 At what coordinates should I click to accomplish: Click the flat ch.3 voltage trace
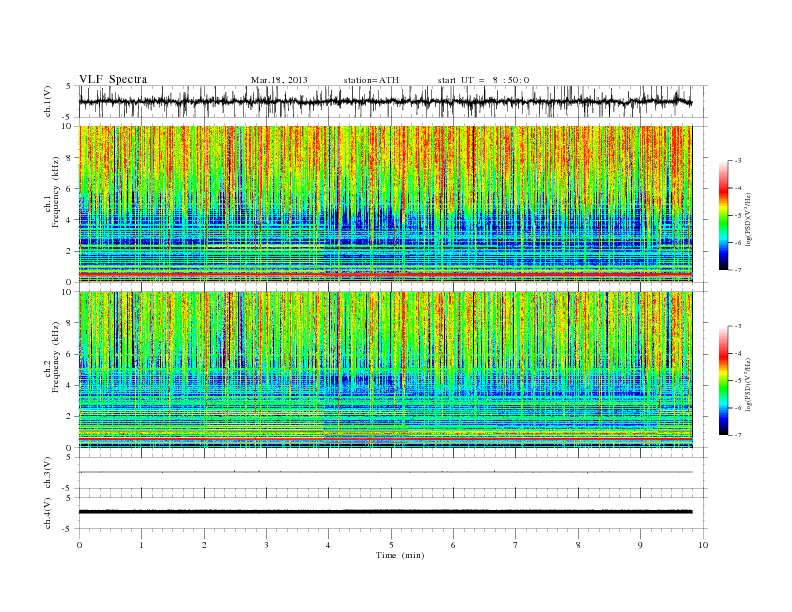tap(385, 472)
